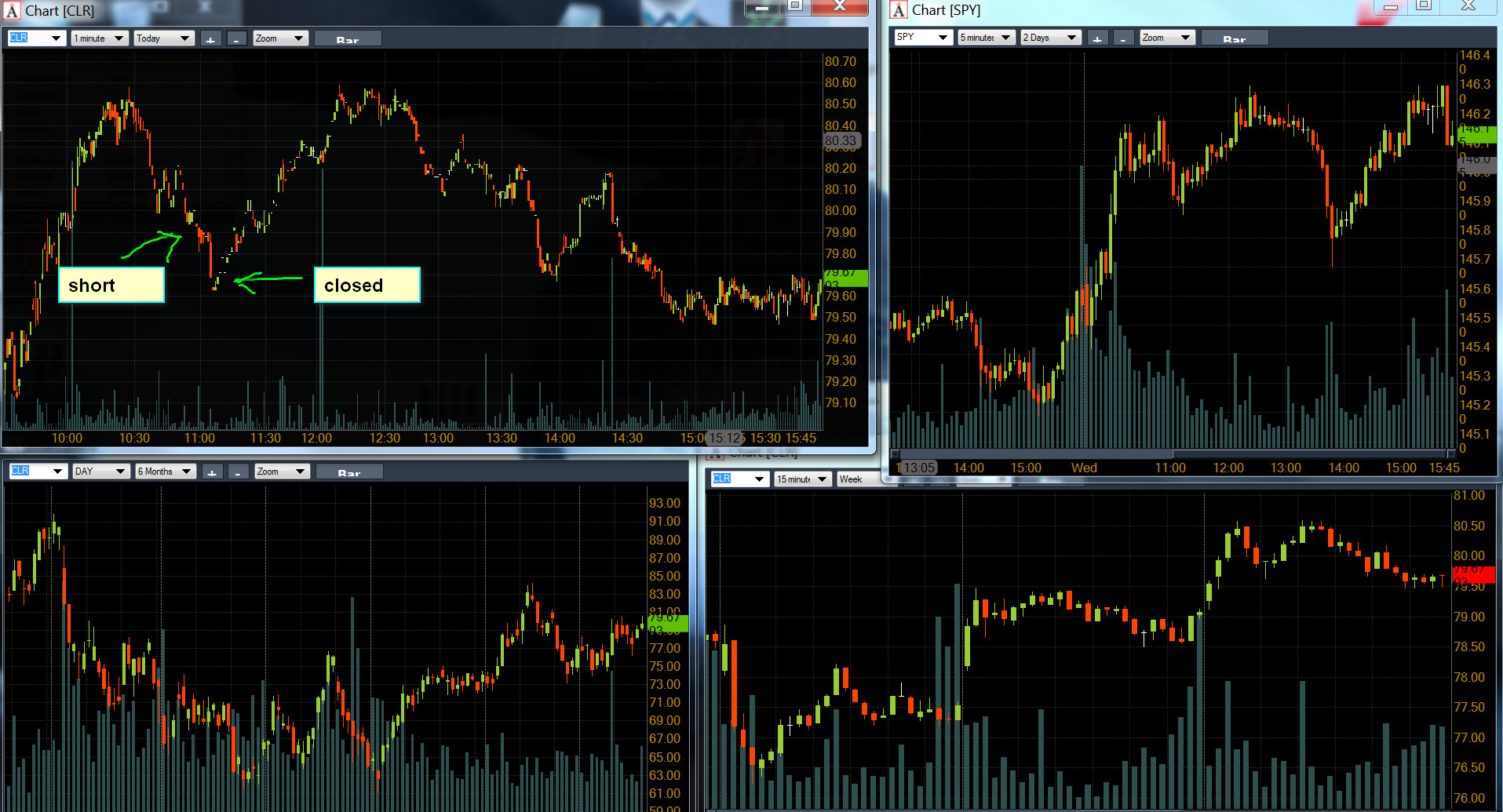Select the 'closed' annotation label on chart

(367, 285)
